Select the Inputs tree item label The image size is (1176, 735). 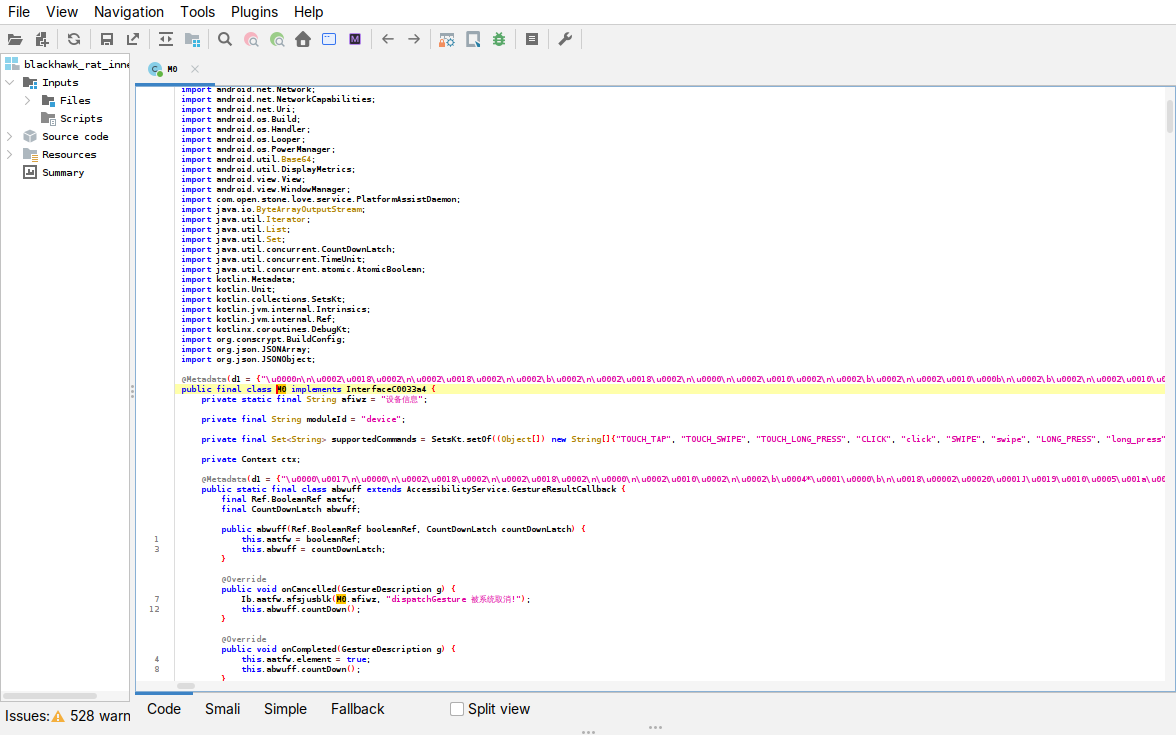click(x=60, y=82)
